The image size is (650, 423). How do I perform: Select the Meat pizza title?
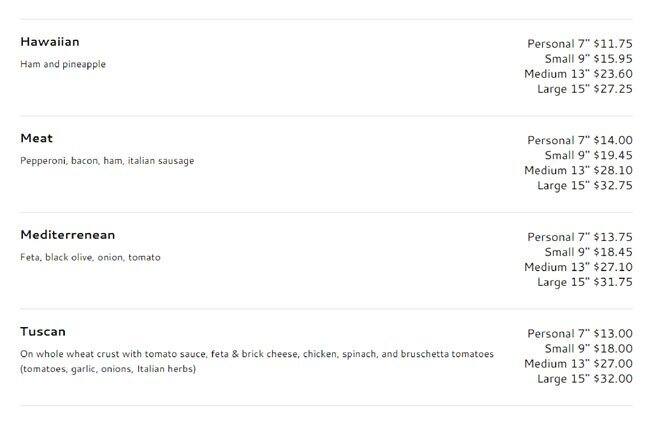(x=37, y=138)
